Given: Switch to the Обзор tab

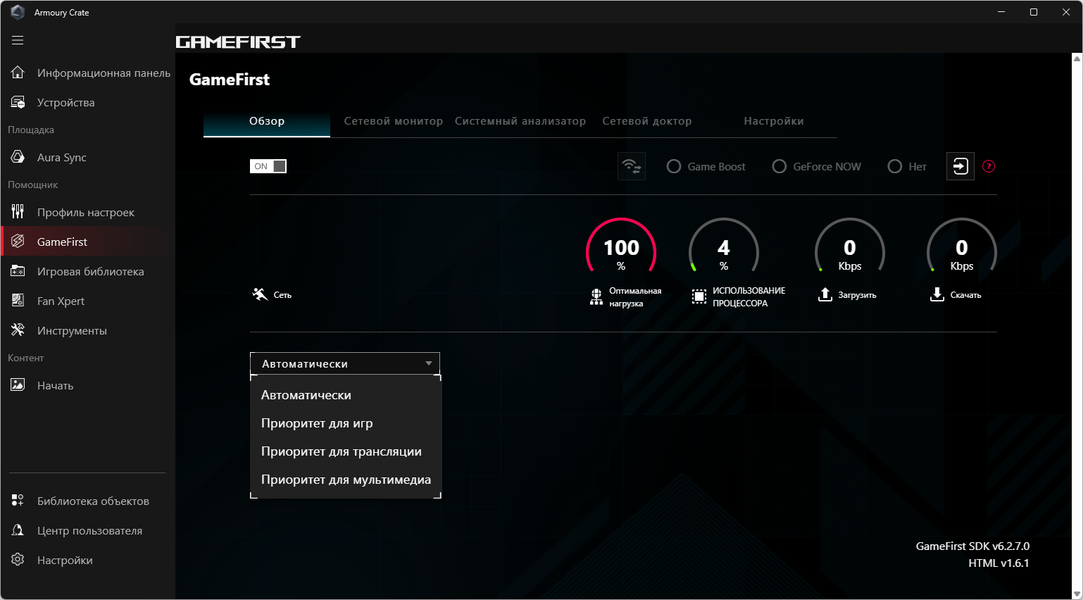Looking at the screenshot, I should click(267, 121).
